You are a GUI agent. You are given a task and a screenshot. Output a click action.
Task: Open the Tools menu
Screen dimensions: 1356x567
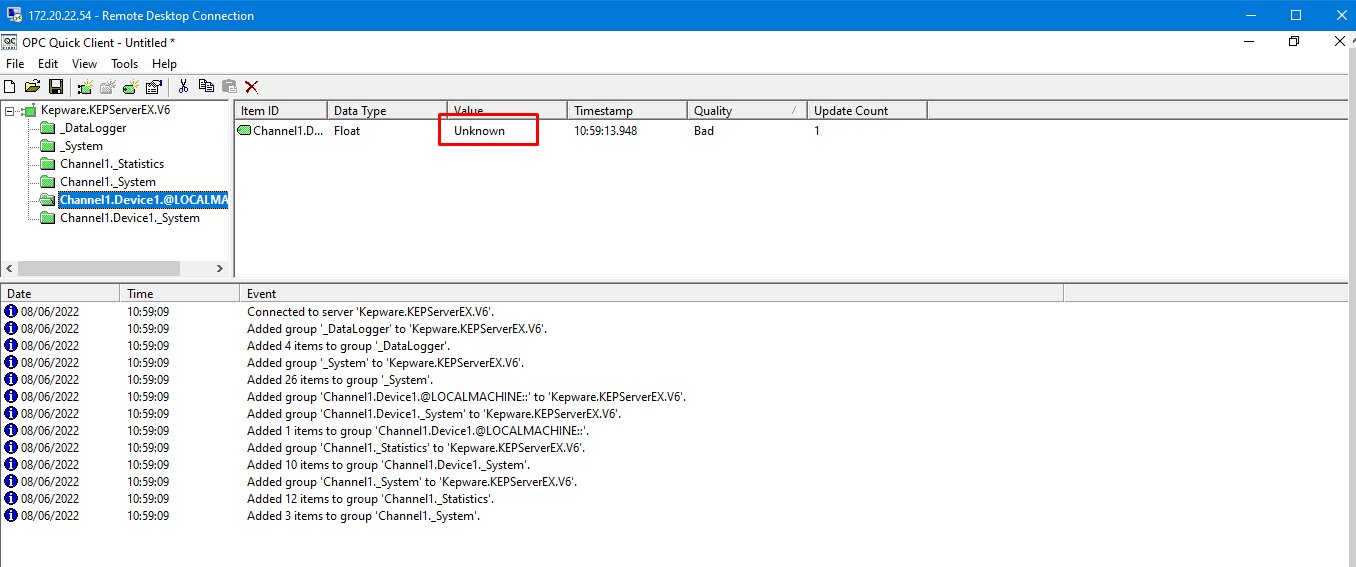point(125,64)
